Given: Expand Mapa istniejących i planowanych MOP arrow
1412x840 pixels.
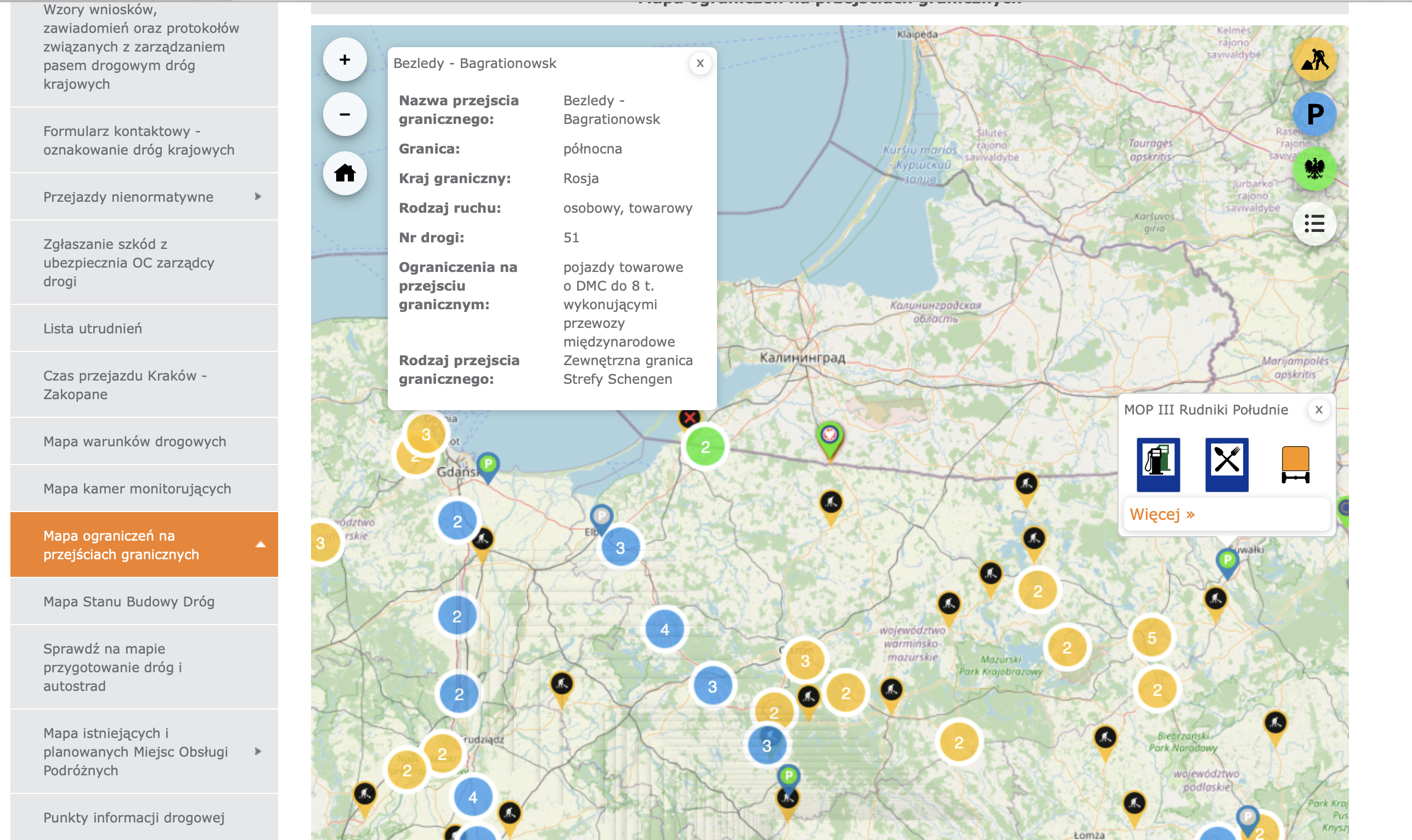Looking at the screenshot, I should click(258, 751).
